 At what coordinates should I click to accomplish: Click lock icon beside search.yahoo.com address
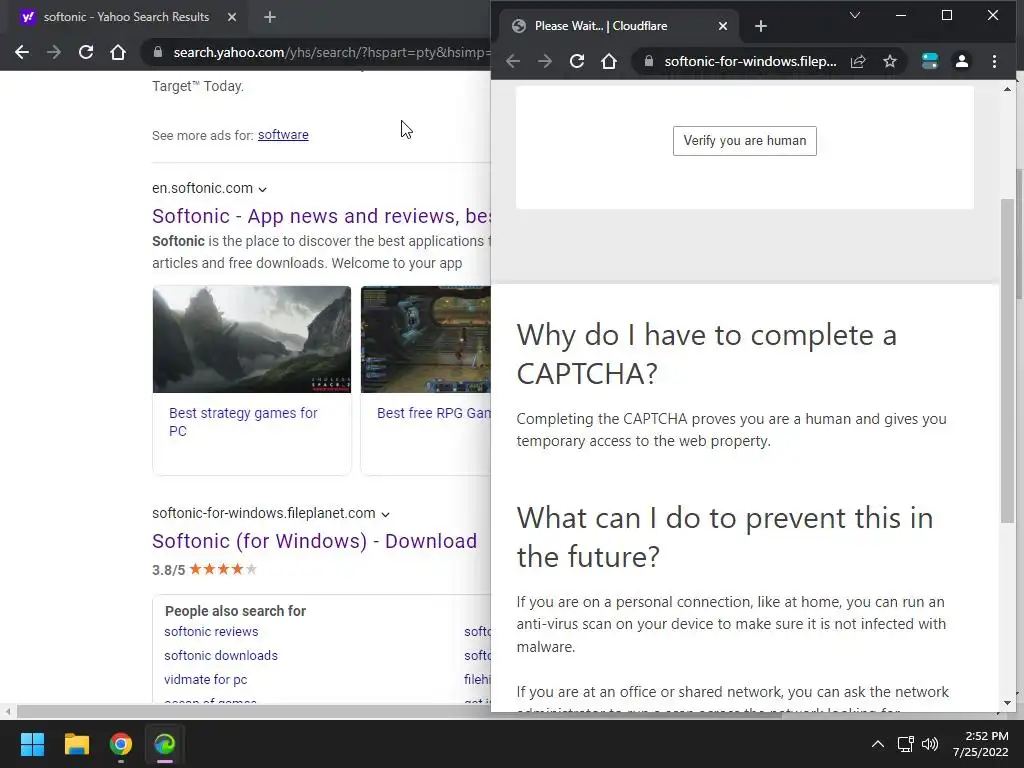(157, 52)
